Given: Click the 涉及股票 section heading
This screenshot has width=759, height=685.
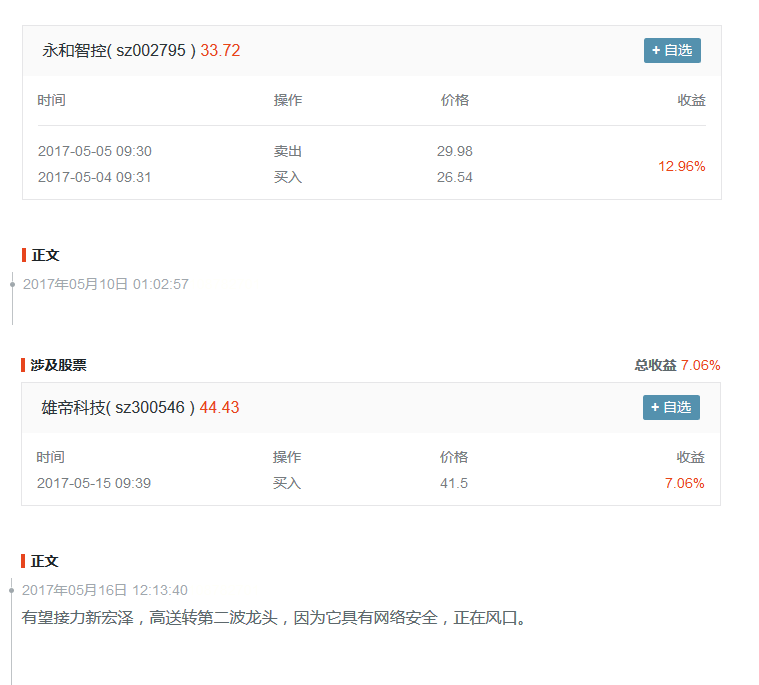Looking at the screenshot, I should 58,365.
